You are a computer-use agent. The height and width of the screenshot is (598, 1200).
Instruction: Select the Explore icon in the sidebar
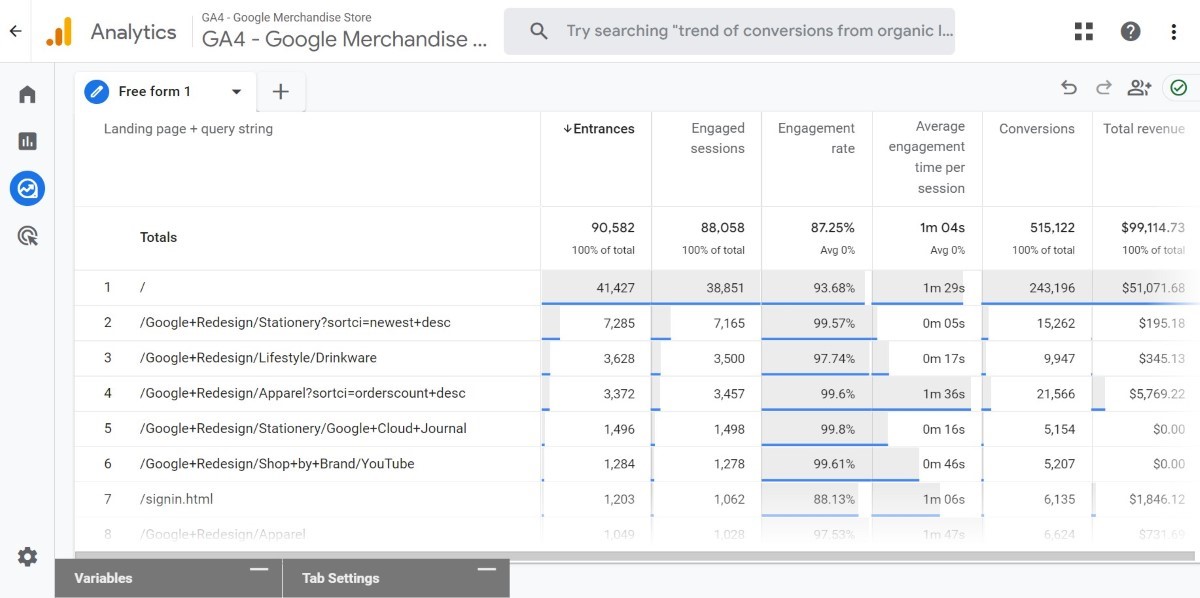pyautogui.click(x=27, y=188)
